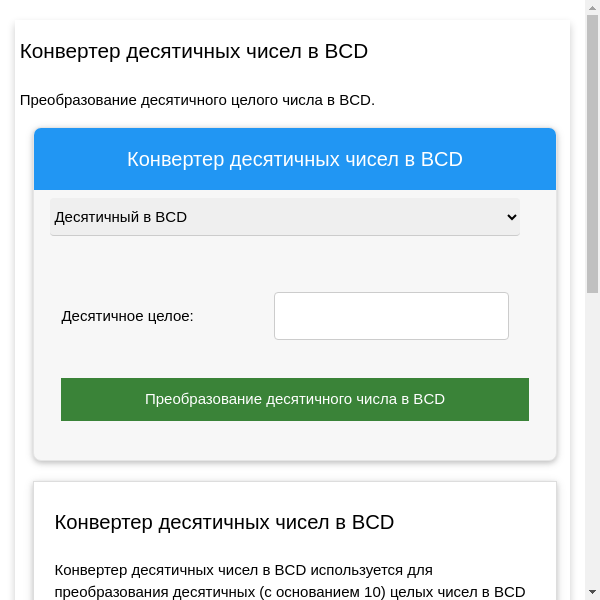Click the Десятичное целое label
The width and height of the screenshot is (600, 600).
(x=128, y=316)
